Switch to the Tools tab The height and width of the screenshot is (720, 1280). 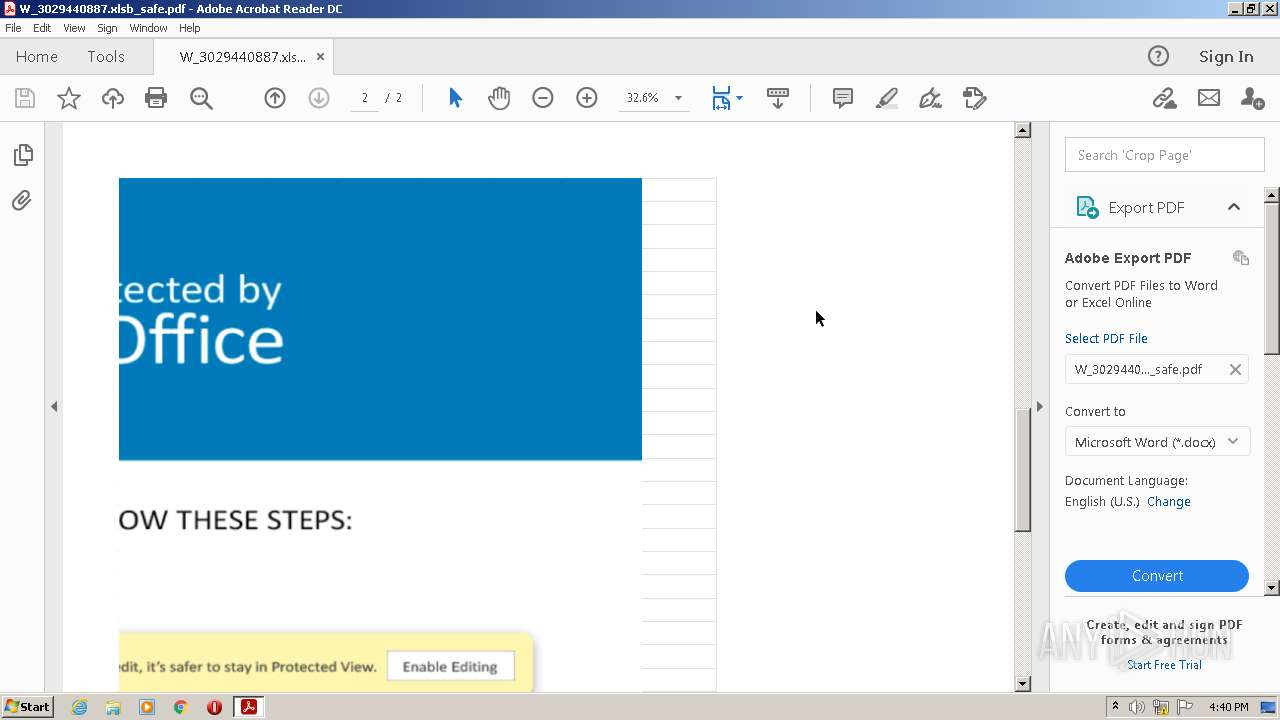[x=106, y=56]
